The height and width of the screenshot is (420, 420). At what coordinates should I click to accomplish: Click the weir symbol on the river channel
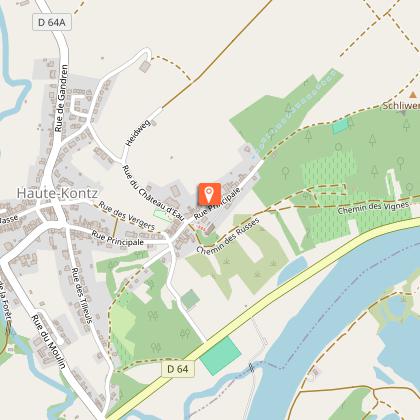click(x=252, y=367)
